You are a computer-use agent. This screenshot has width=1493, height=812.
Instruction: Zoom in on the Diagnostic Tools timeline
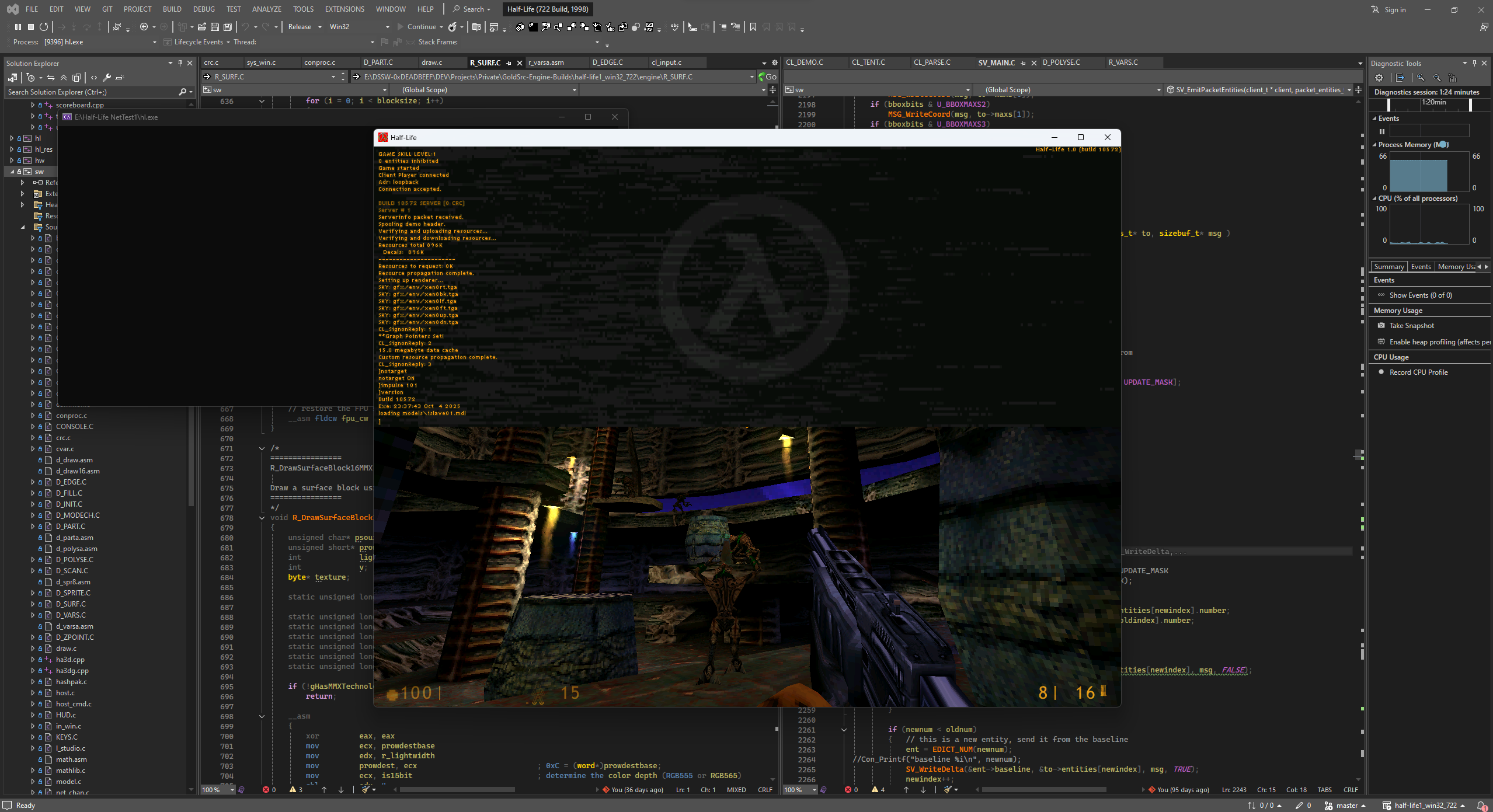coord(1421,78)
